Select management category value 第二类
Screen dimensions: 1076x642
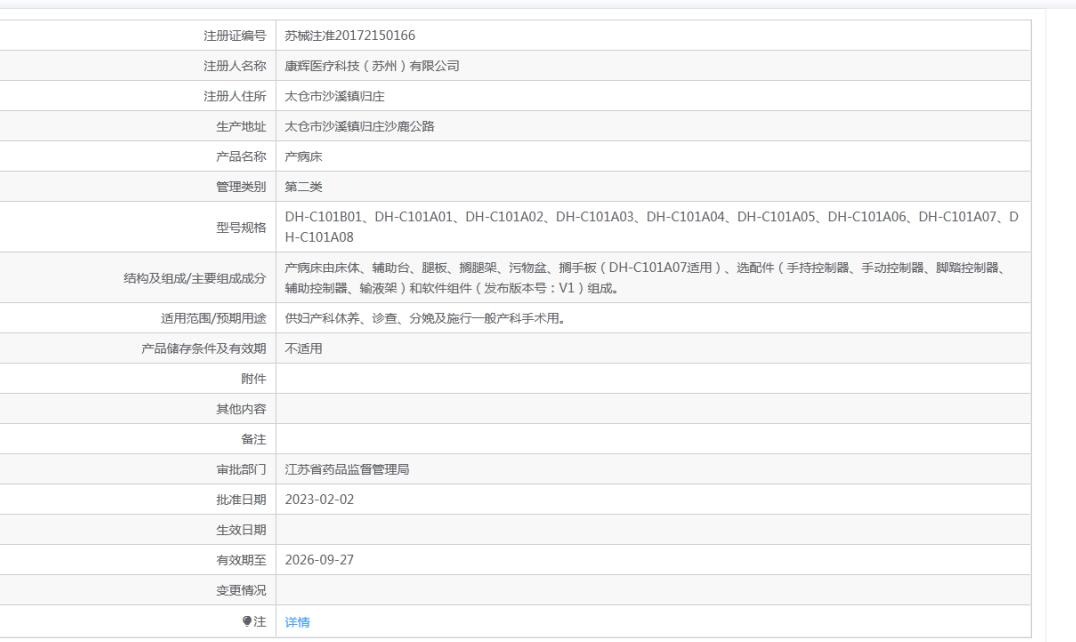point(303,187)
